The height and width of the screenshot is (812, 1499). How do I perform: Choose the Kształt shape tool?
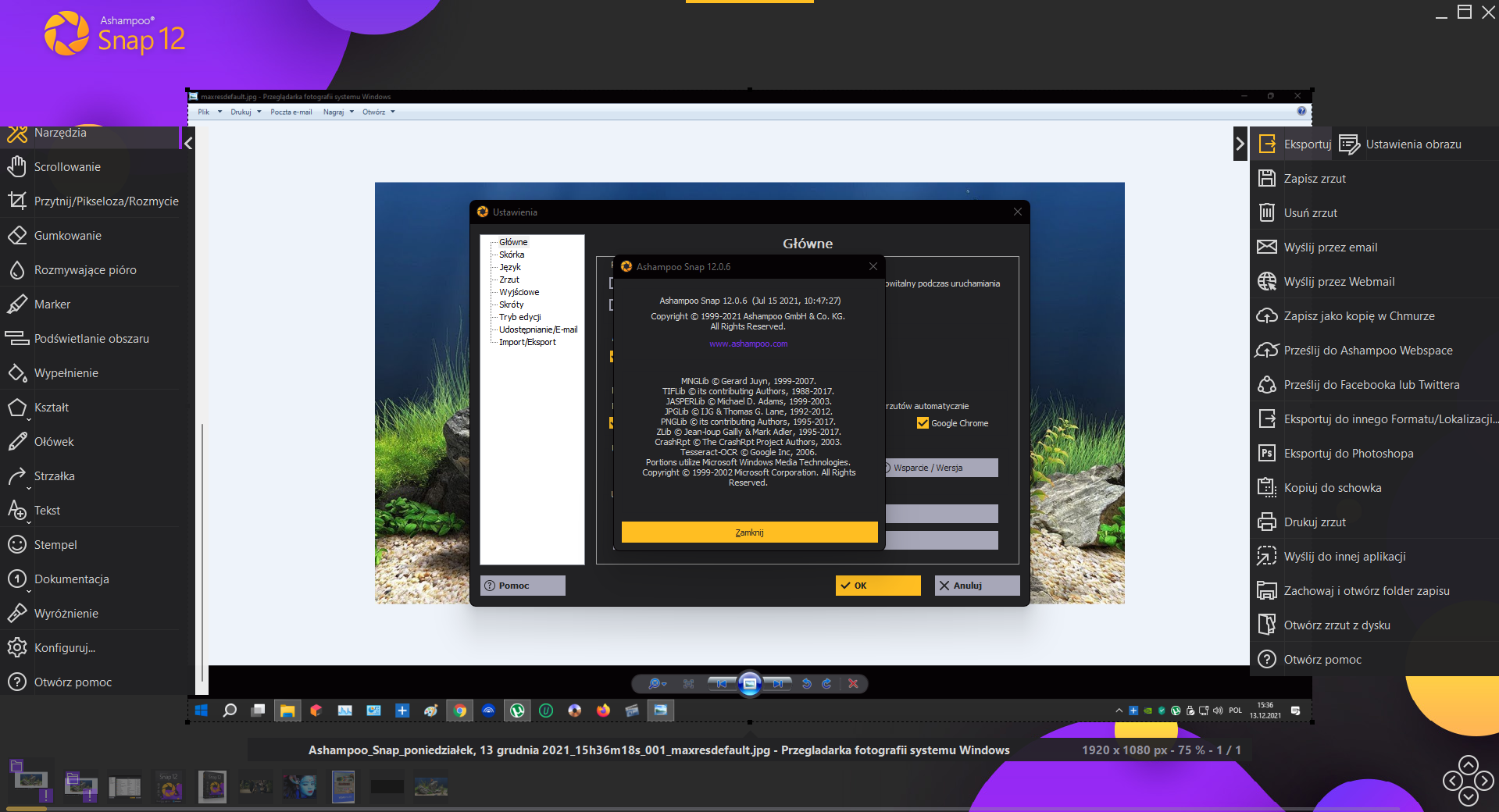[x=90, y=408]
